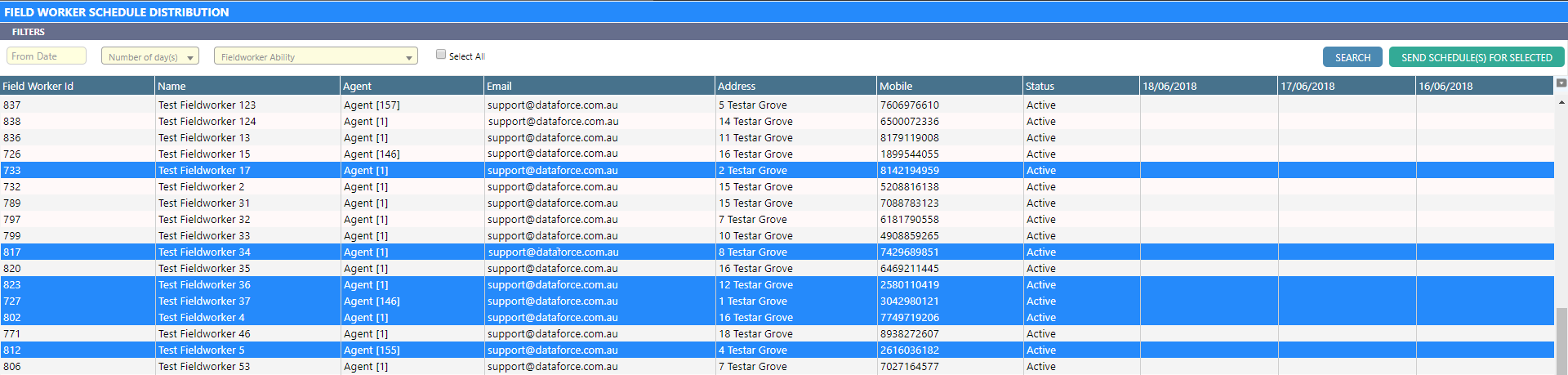
Task: Select row Test Fieldworker 33
Action: [777, 235]
